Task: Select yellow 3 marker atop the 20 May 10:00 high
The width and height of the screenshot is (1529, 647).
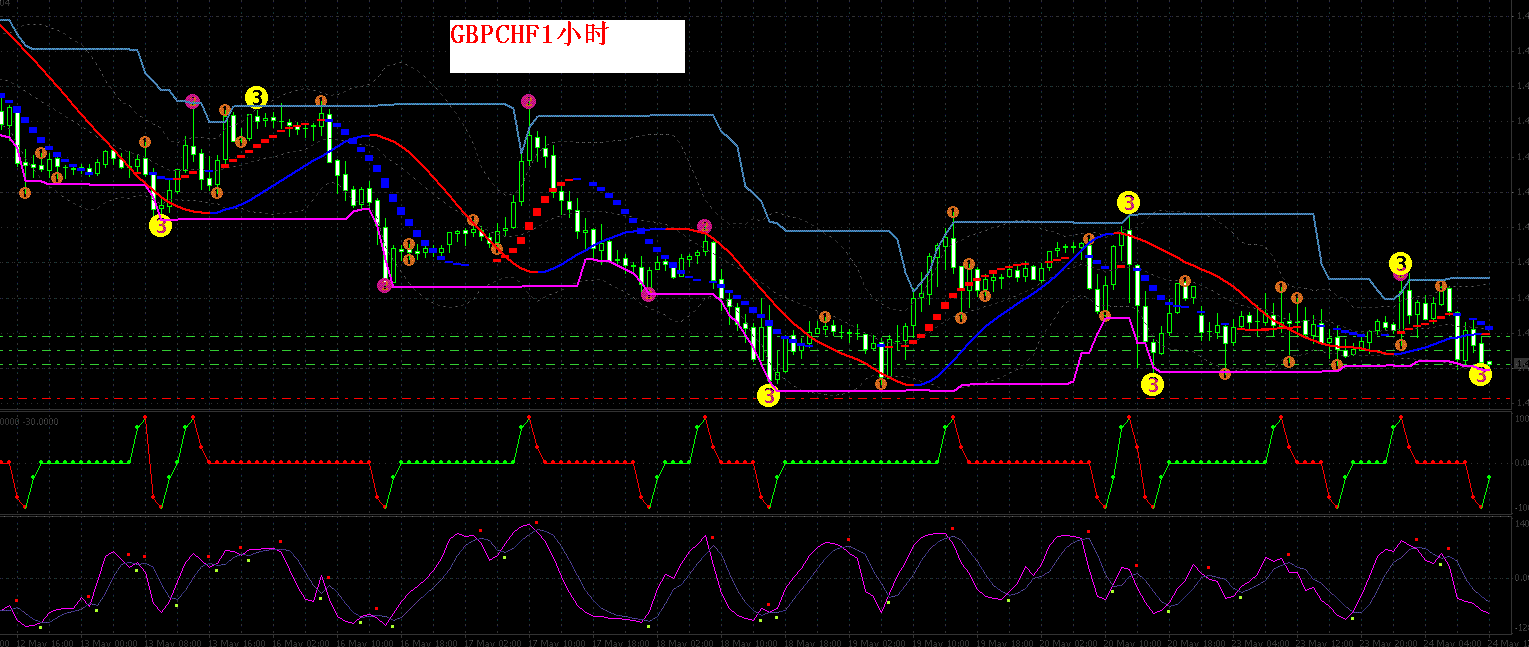Action: [1128, 202]
